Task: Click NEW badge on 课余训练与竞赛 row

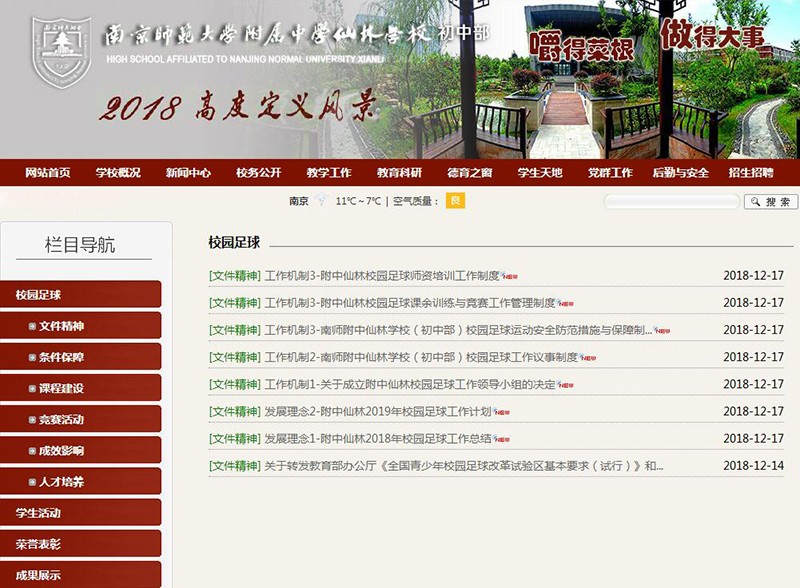Action: pos(565,303)
